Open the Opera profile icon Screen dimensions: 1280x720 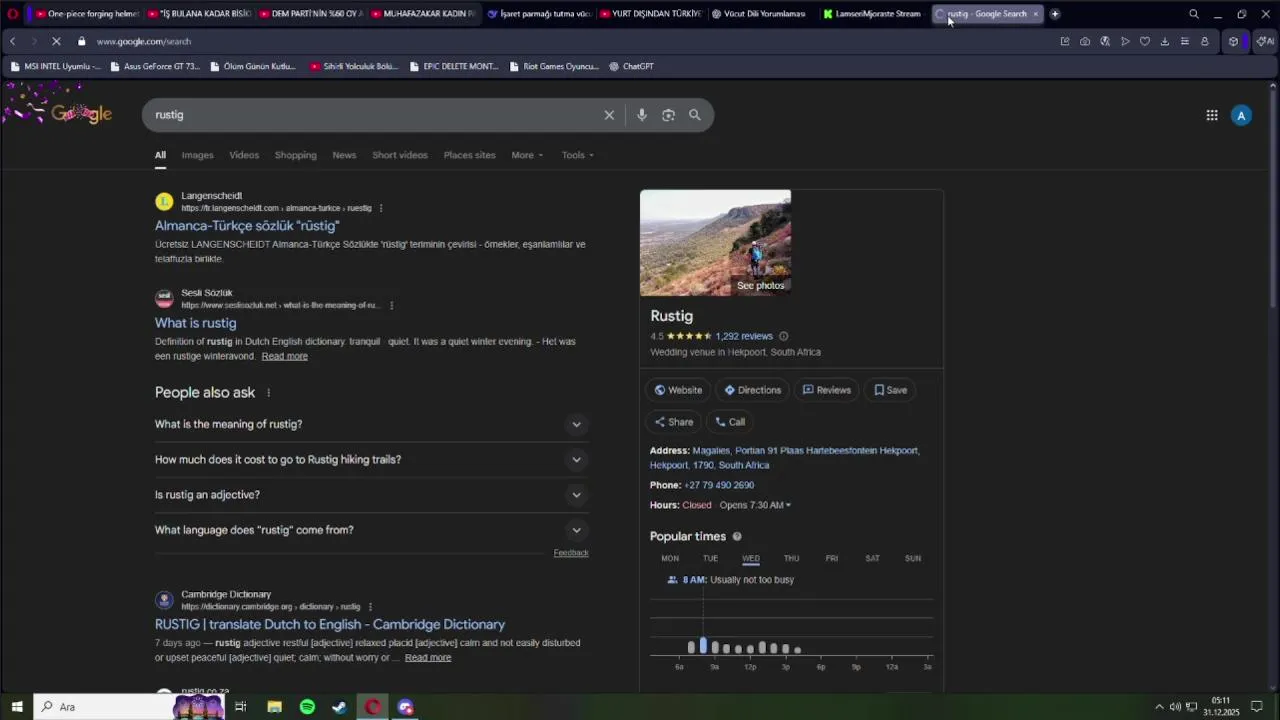coord(1205,41)
